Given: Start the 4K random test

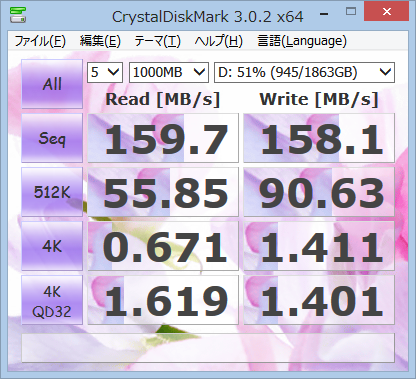Looking at the screenshot, I should click(52, 246).
